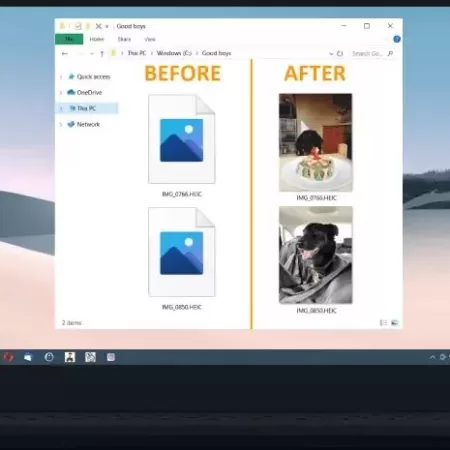Click IMG_0850.HEIC file name under BEFORE
Image resolution: width=450 pixels, height=450 pixels.
[182, 307]
